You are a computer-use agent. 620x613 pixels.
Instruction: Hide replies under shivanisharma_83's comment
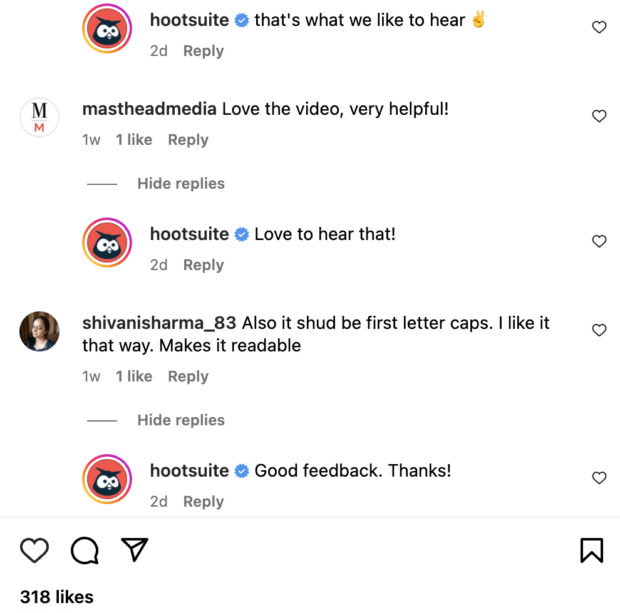pos(181,420)
